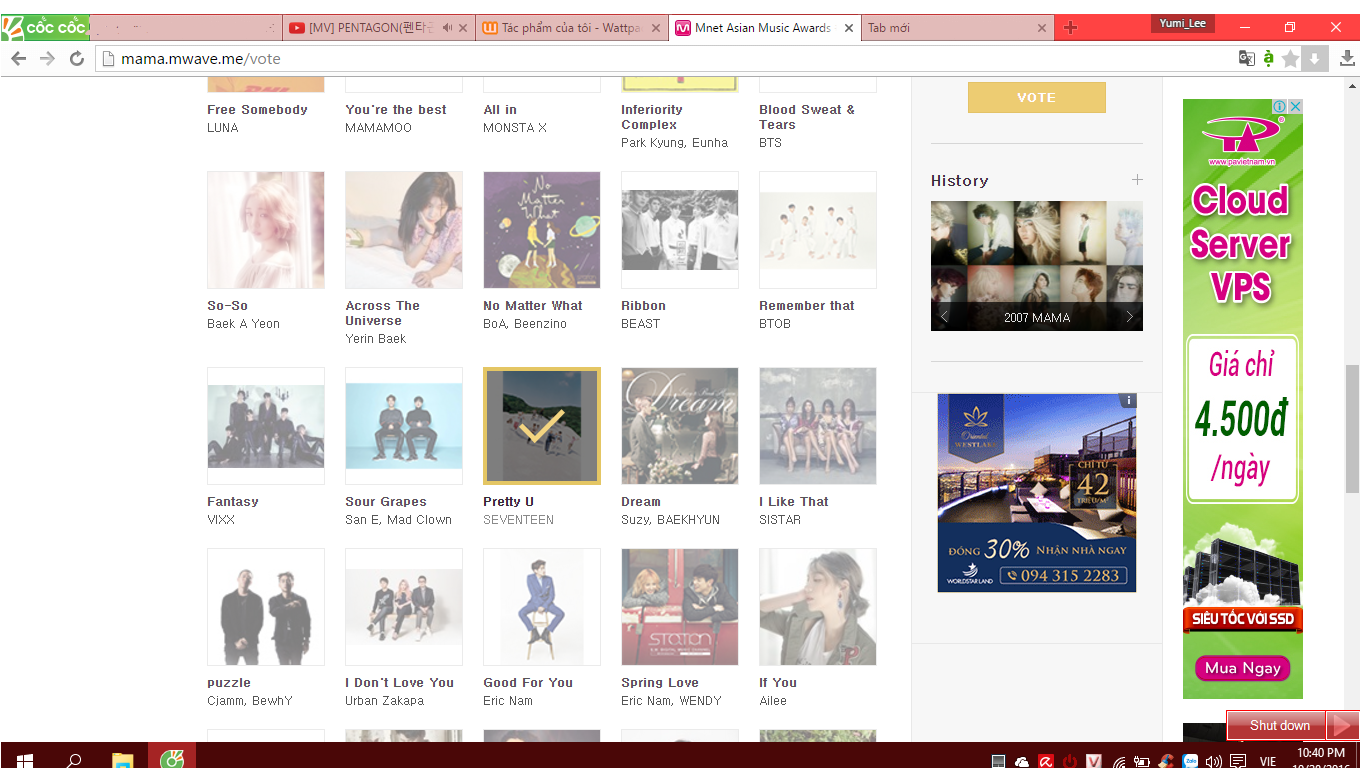The width and height of the screenshot is (1360, 768).
Task: Click 'Mua Ngay' button in Cloud Server ad
Action: [1242, 668]
